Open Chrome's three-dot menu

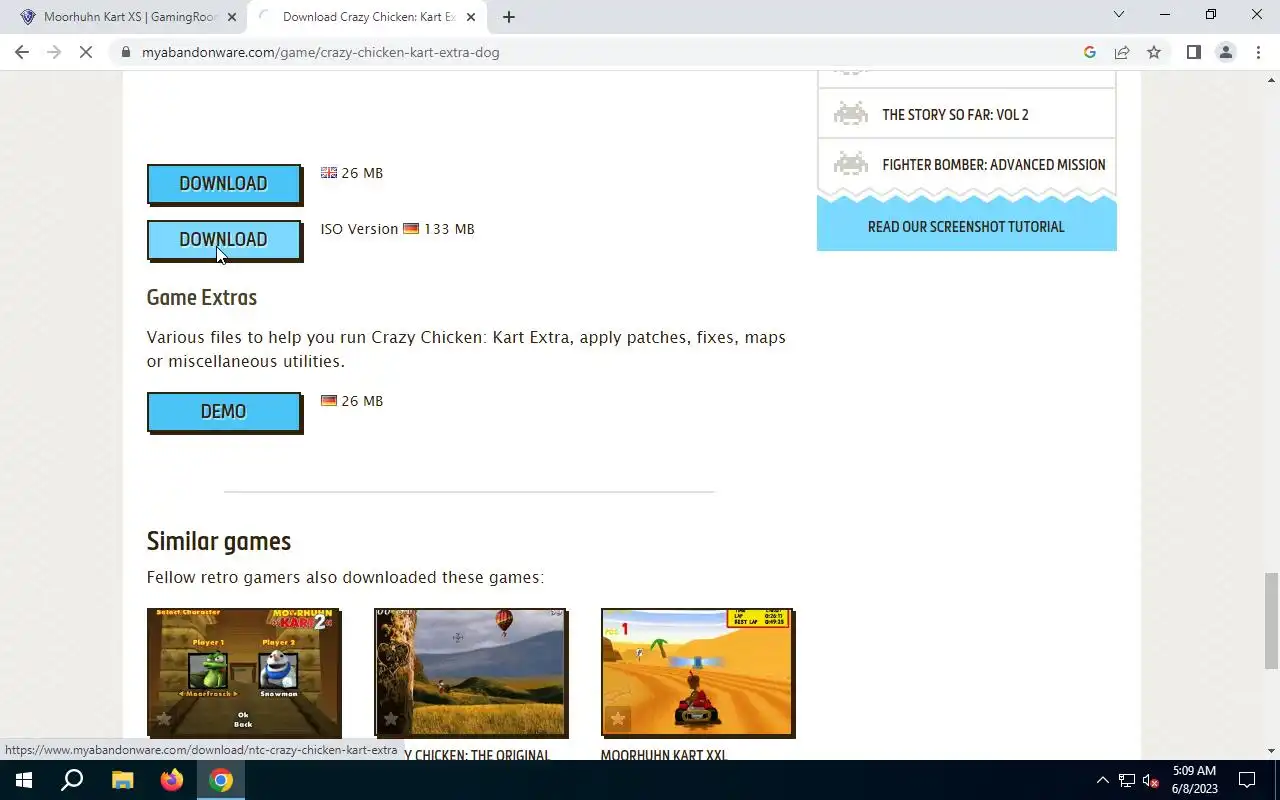tap(1258, 52)
